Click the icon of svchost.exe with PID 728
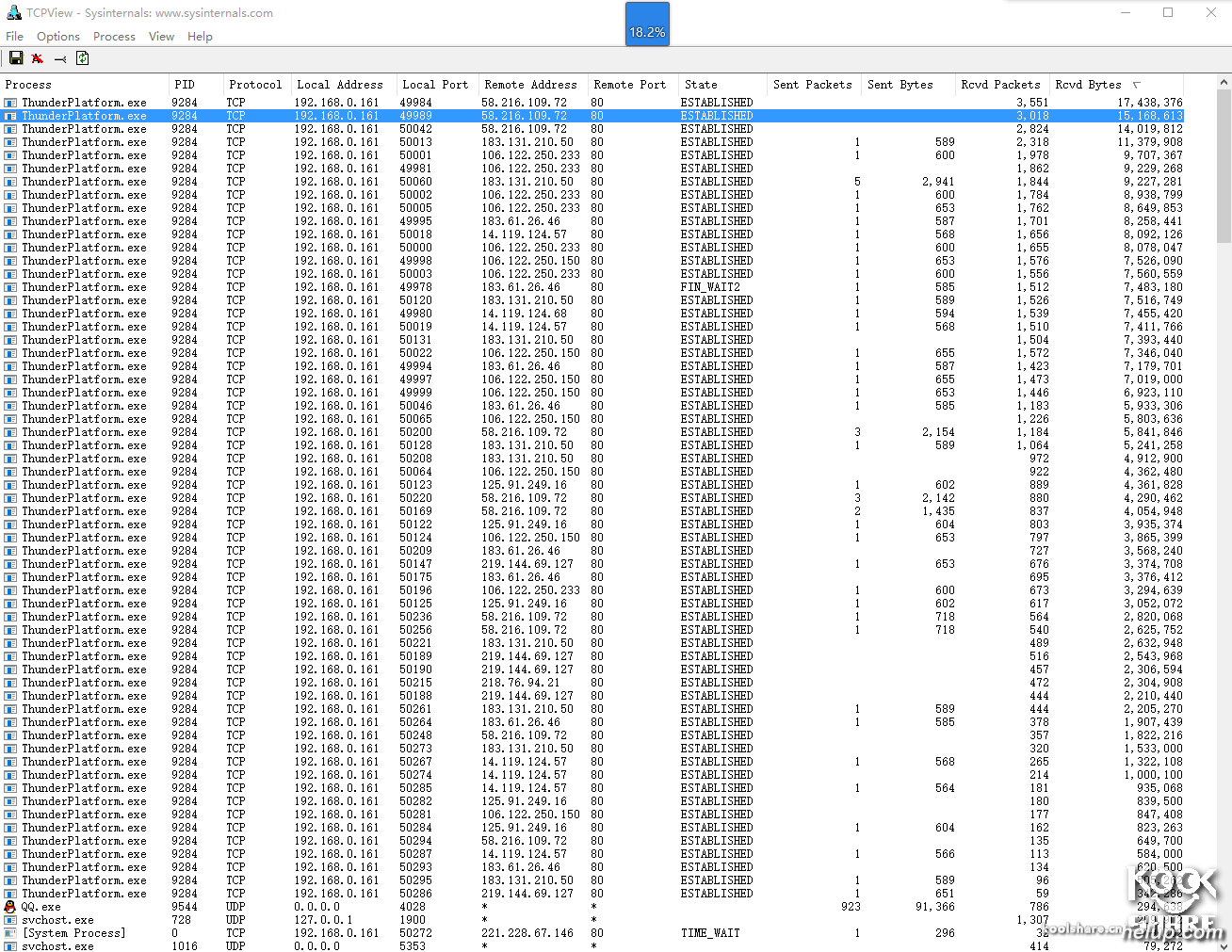The width and height of the screenshot is (1232, 952). coord(10,920)
